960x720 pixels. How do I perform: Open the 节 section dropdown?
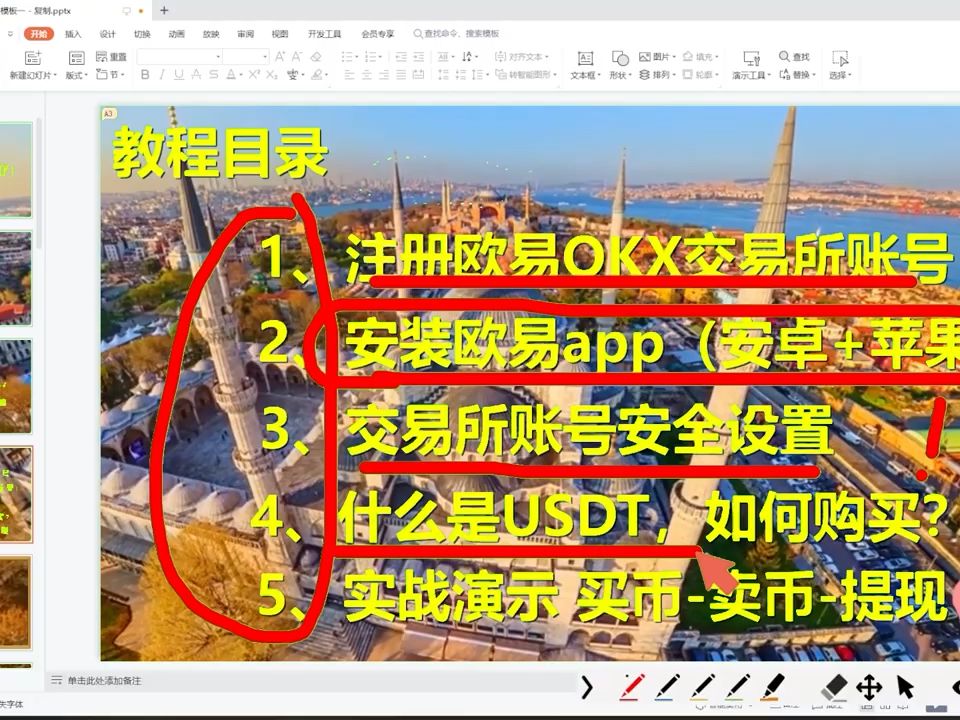coord(111,75)
